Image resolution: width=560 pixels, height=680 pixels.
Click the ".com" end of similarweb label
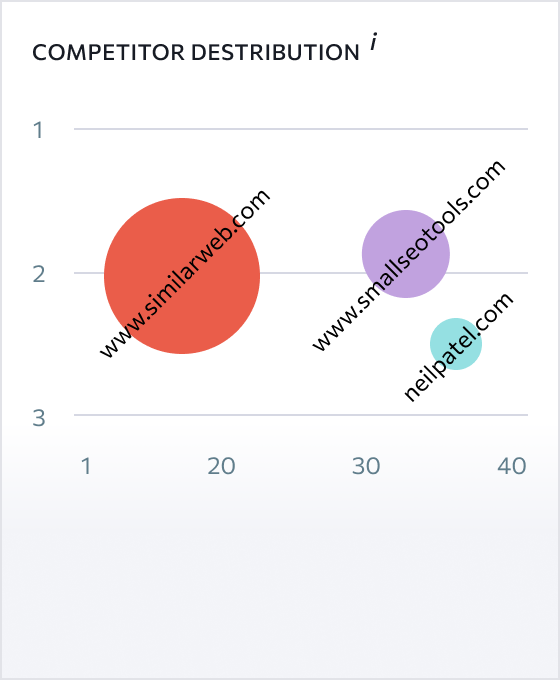point(252,207)
